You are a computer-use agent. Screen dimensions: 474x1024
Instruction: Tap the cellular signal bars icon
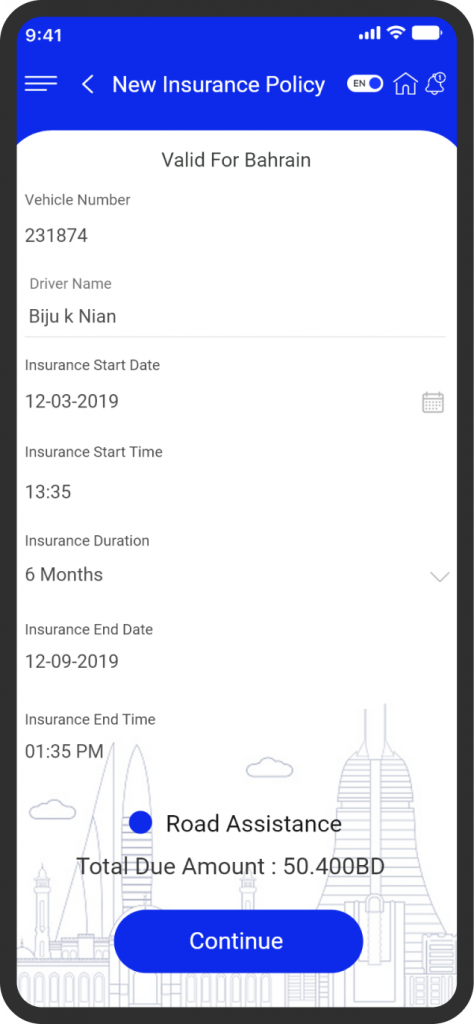click(x=370, y=33)
